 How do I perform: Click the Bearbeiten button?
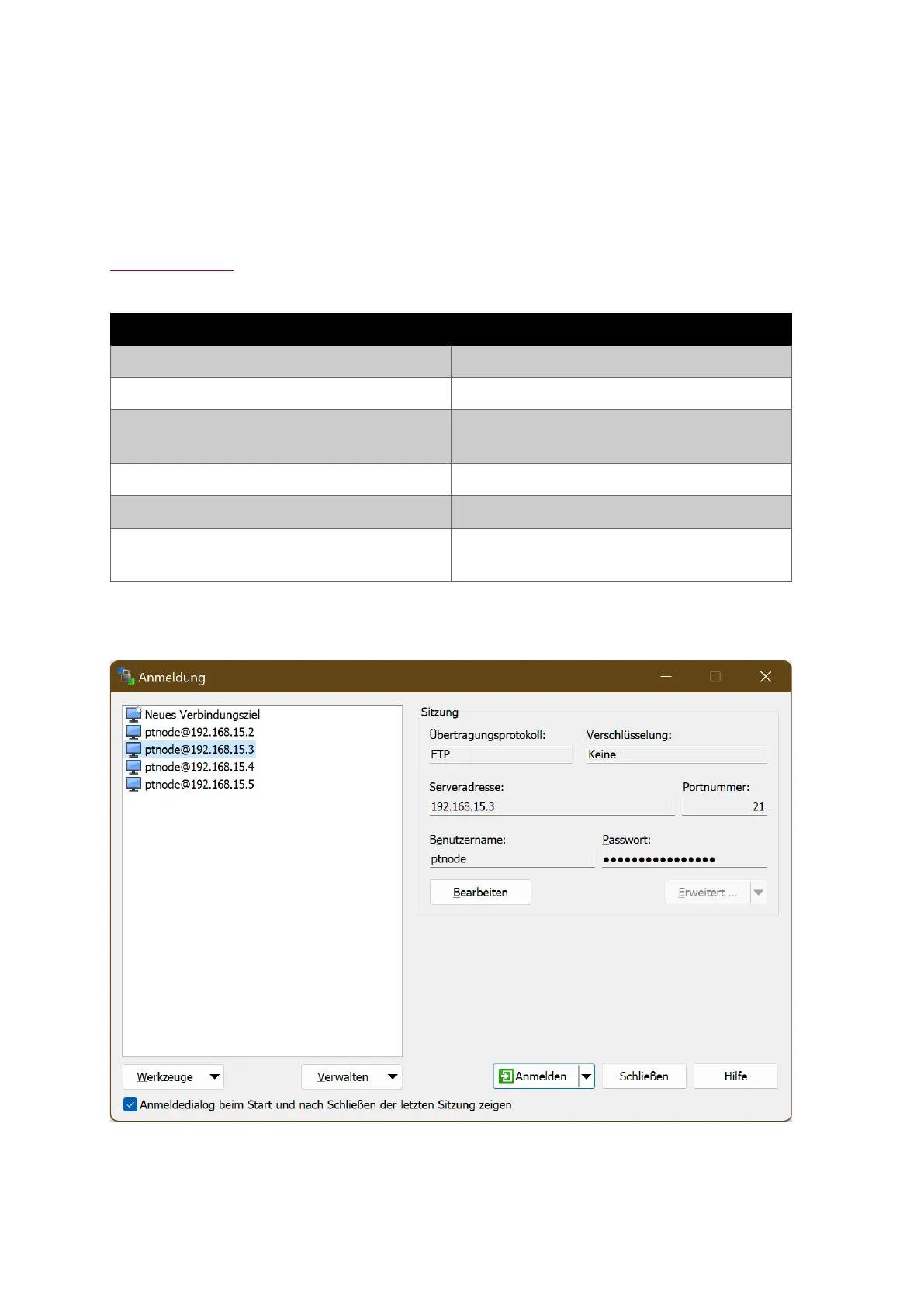pyautogui.click(x=480, y=893)
